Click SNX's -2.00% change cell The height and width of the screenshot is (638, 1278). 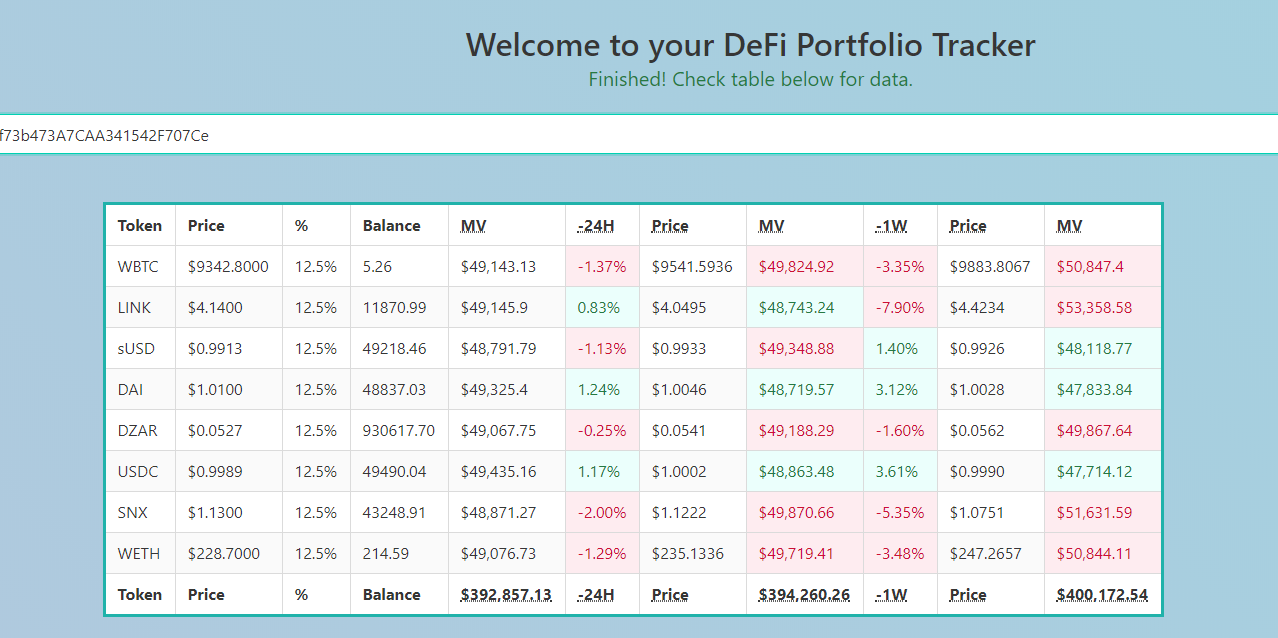[602, 512]
